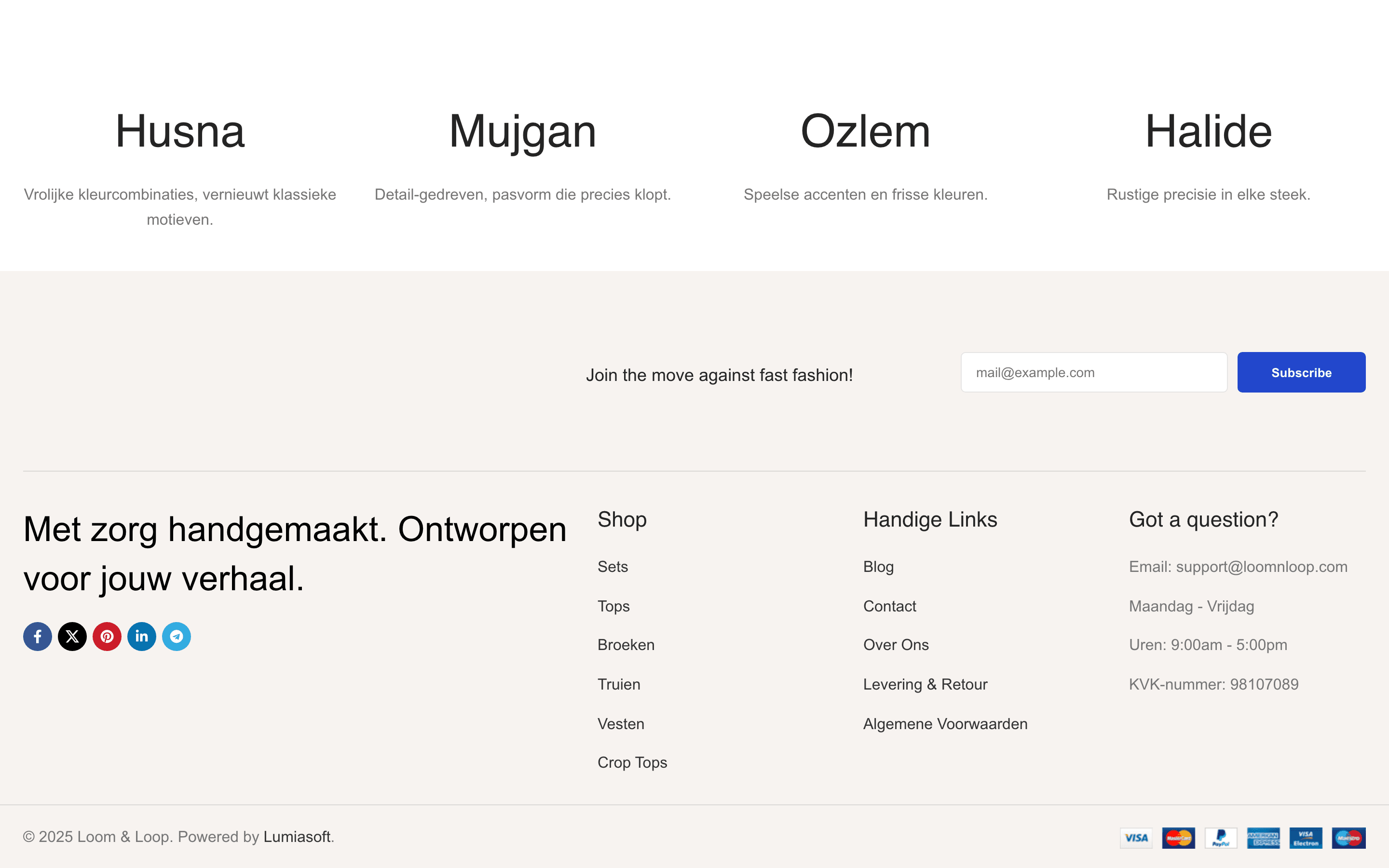Click the Mastercard payment icon
This screenshot has height=868, width=1389.
pyautogui.click(x=1179, y=838)
